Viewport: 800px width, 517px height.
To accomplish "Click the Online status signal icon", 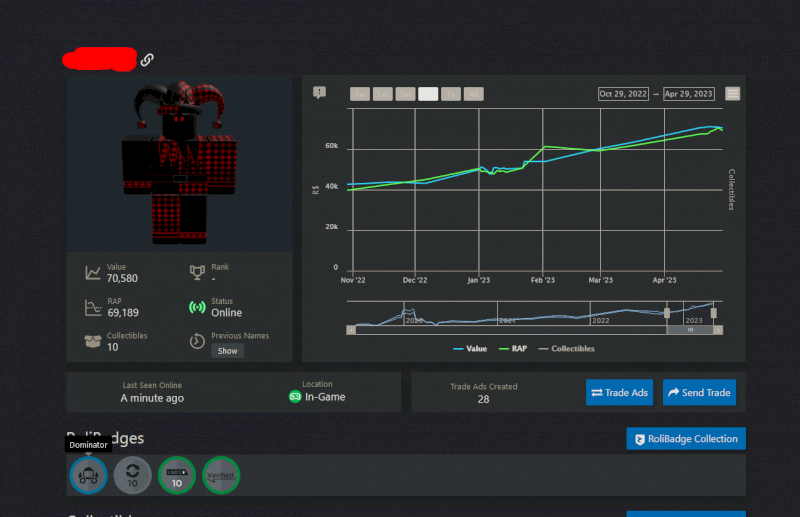I will pos(197,307).
